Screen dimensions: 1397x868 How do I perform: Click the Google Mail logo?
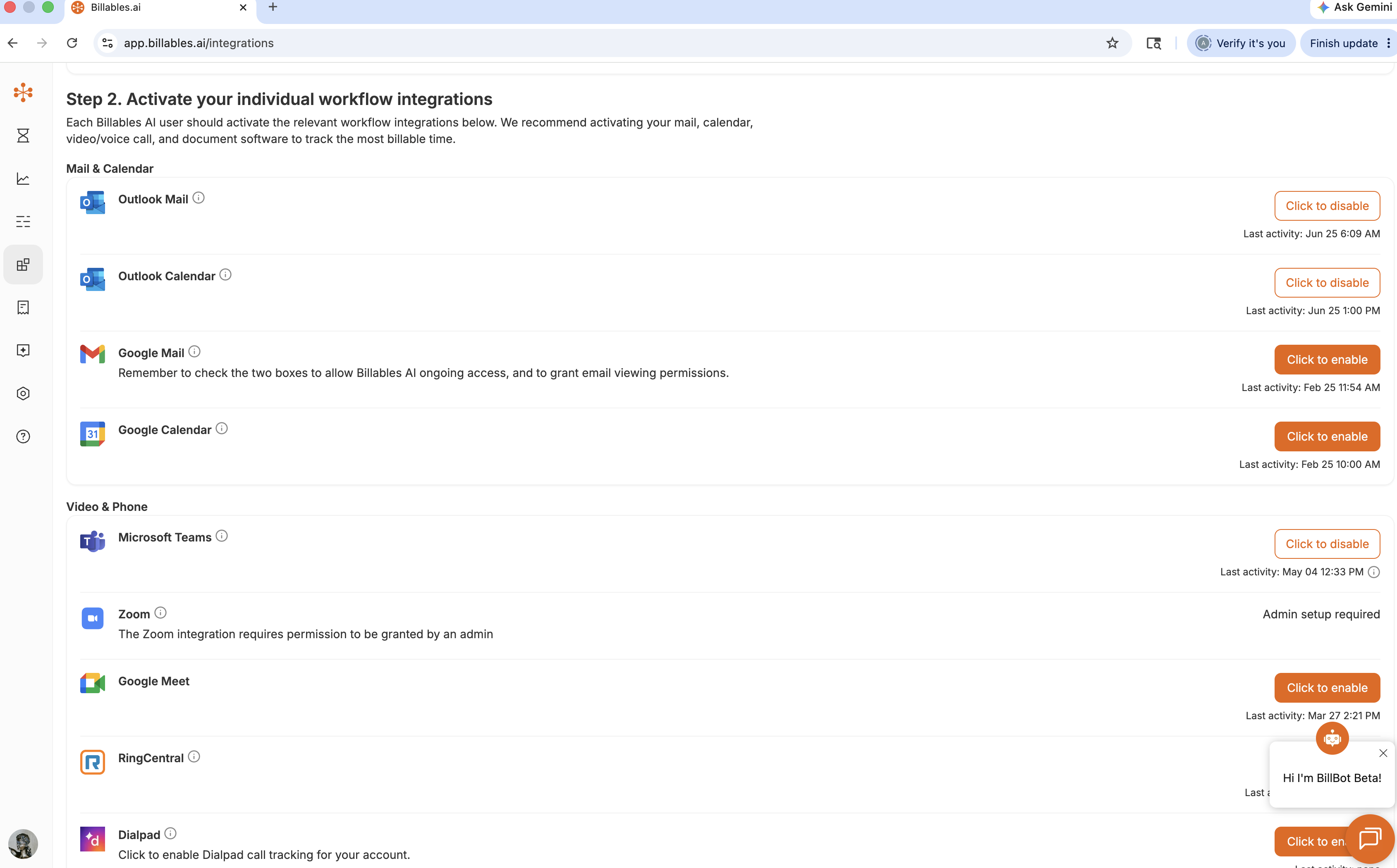pos(93,354)
